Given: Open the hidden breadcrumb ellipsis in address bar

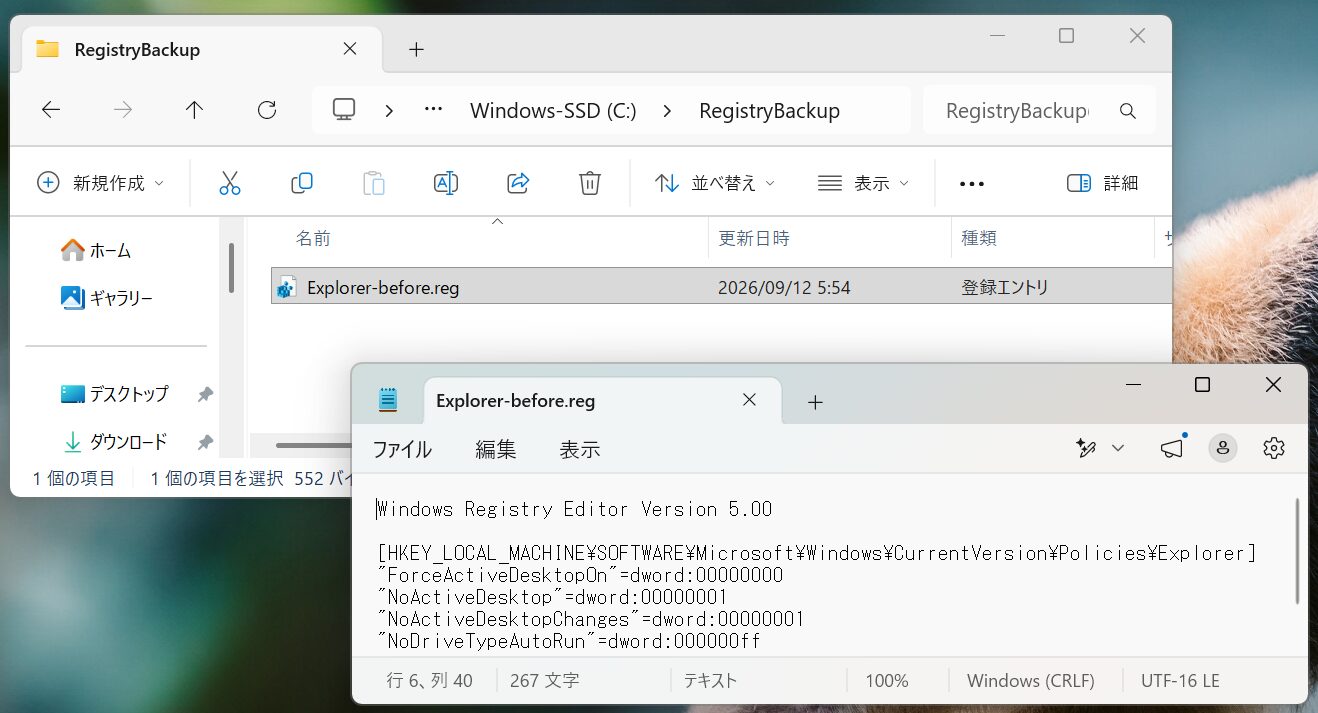Looking at the screenshot, I should click(433, 110).
